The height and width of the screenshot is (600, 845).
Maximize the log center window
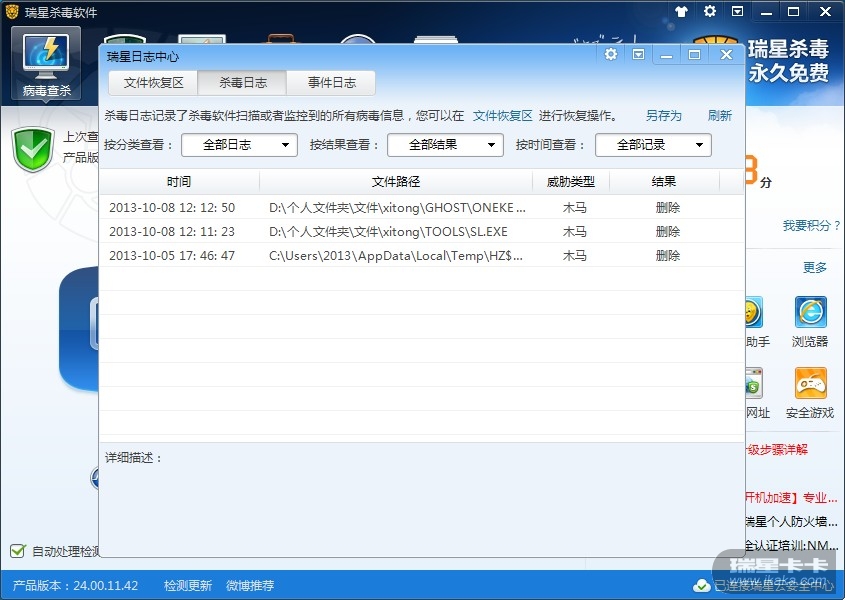(x=694, y=54)
